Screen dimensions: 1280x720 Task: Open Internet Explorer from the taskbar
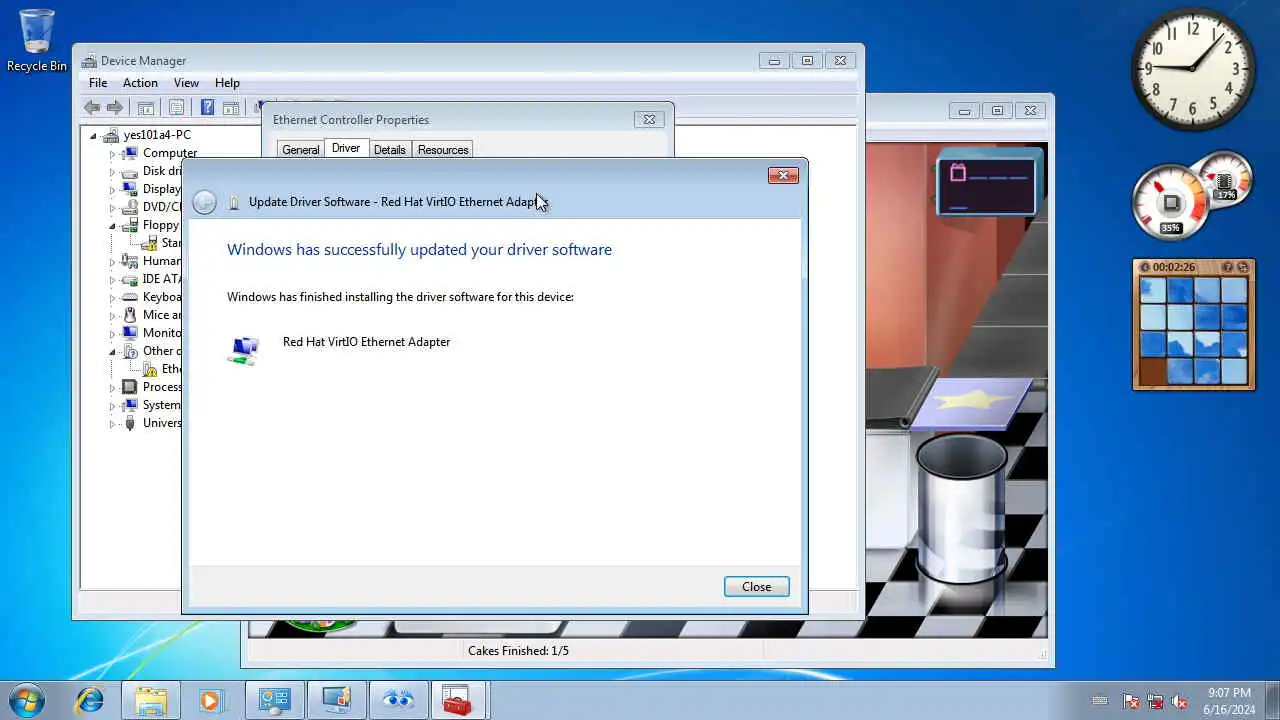coord(90,700)
